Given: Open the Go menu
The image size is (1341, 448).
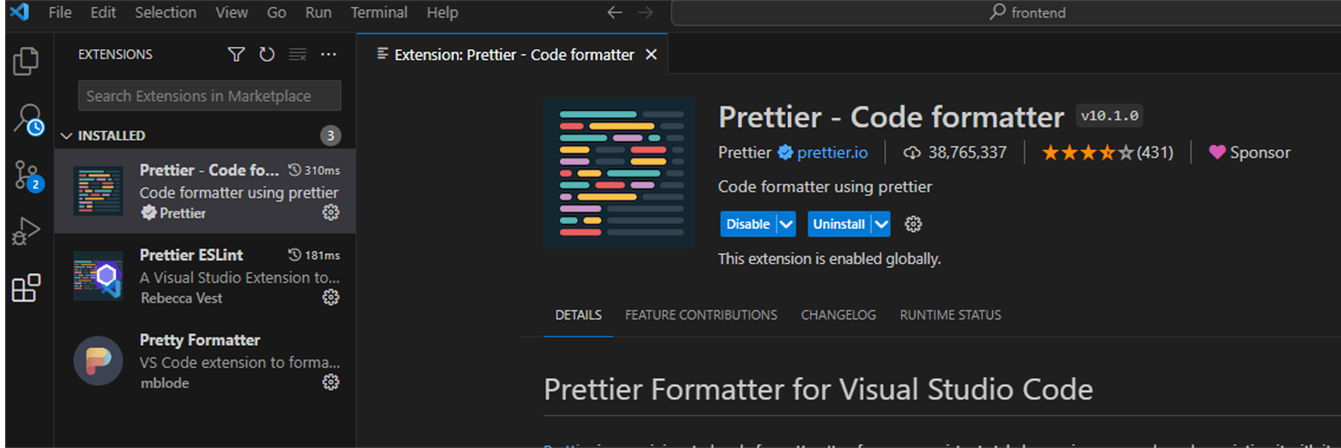Looking at the screenshot, I should (277, 13).
